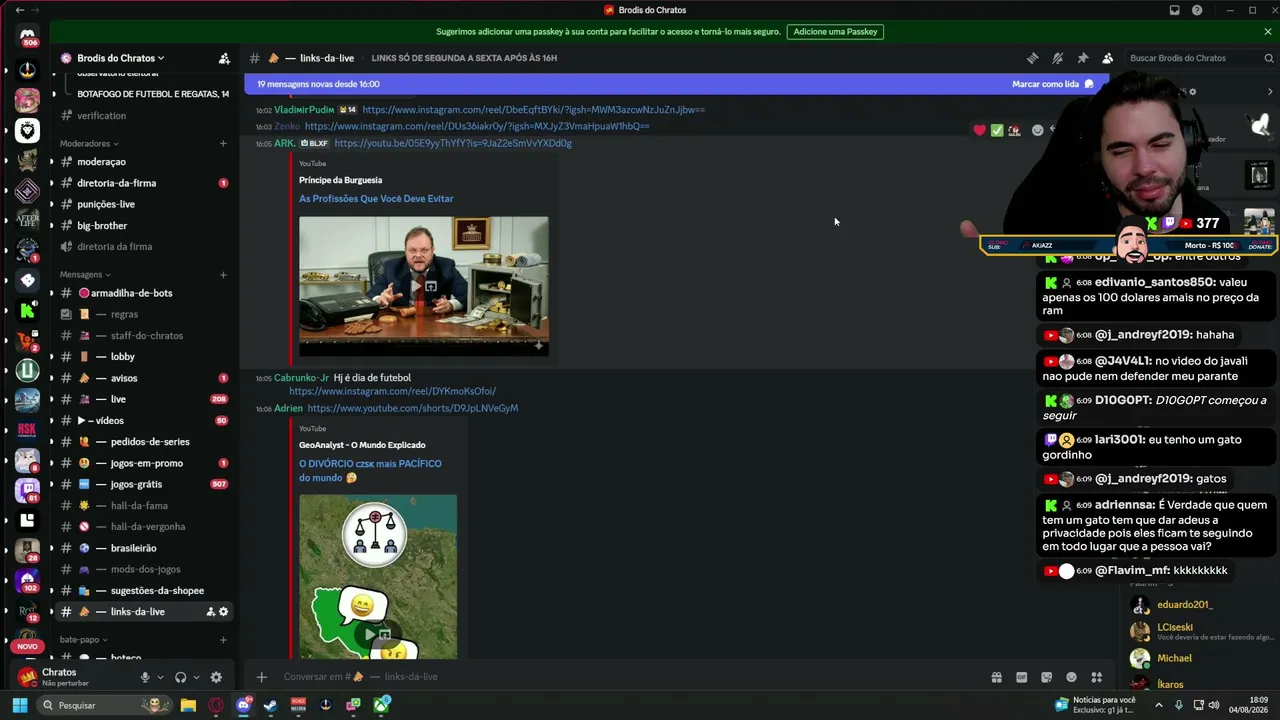Select the pedidos-de-series channel
Image resolution: width=1280 pixels, height=720 pixels.
click(144, 441)
